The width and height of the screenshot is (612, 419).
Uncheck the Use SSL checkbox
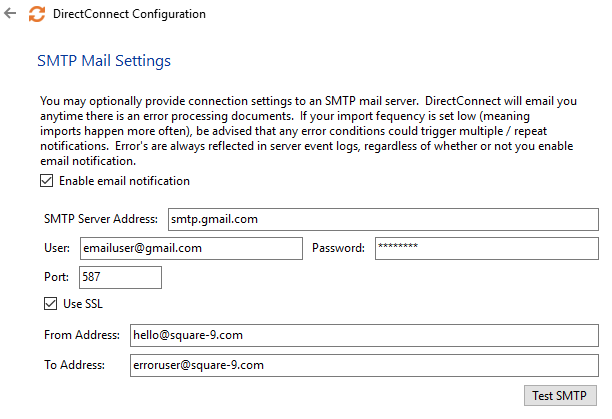51,303
